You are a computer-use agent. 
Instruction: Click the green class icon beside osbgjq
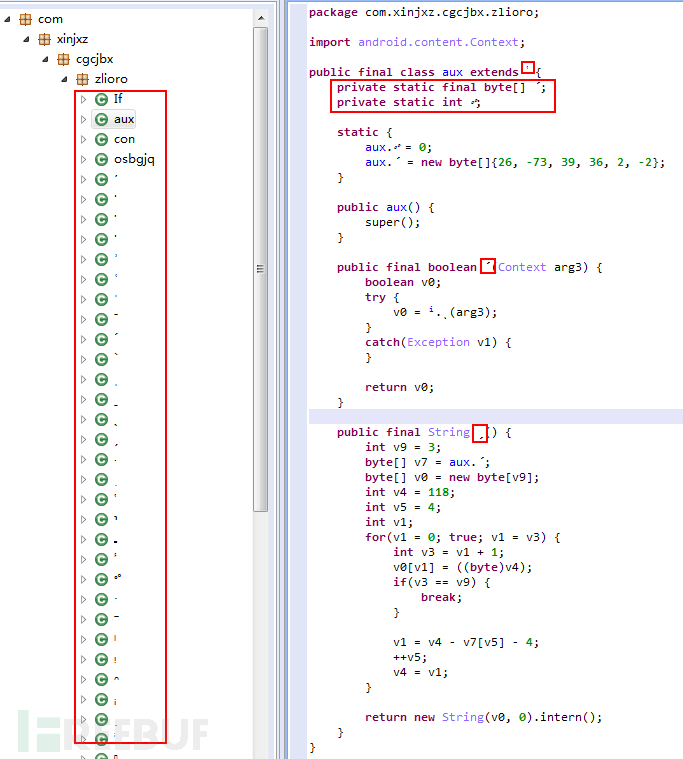(x=101, y=159)
